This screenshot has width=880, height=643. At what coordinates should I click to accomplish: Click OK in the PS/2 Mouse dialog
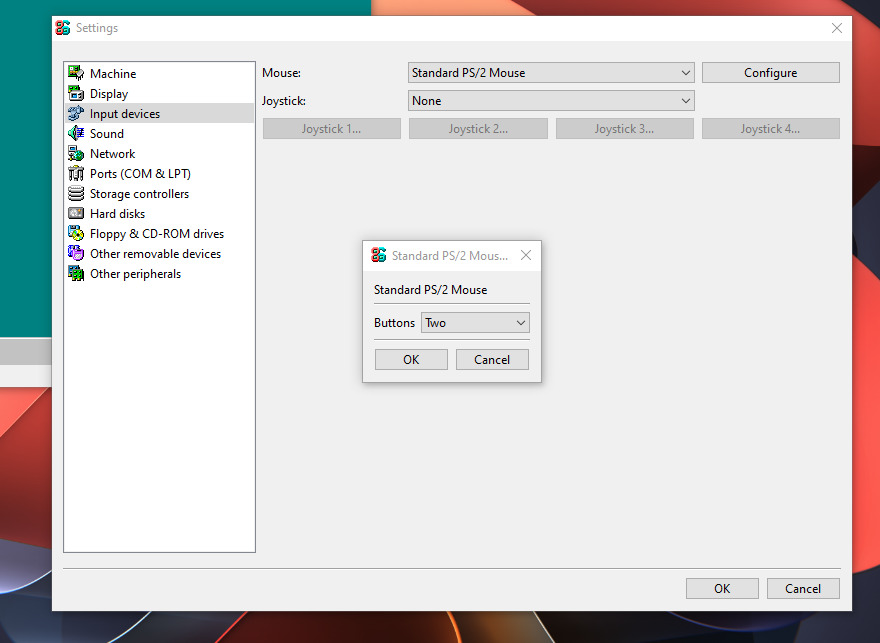coord(411,360)
